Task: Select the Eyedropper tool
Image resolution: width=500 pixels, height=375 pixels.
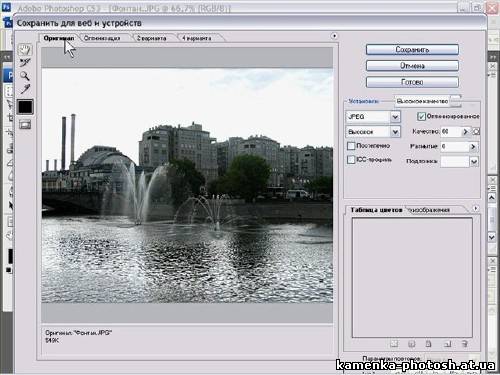Action: [x=25, y=89]
